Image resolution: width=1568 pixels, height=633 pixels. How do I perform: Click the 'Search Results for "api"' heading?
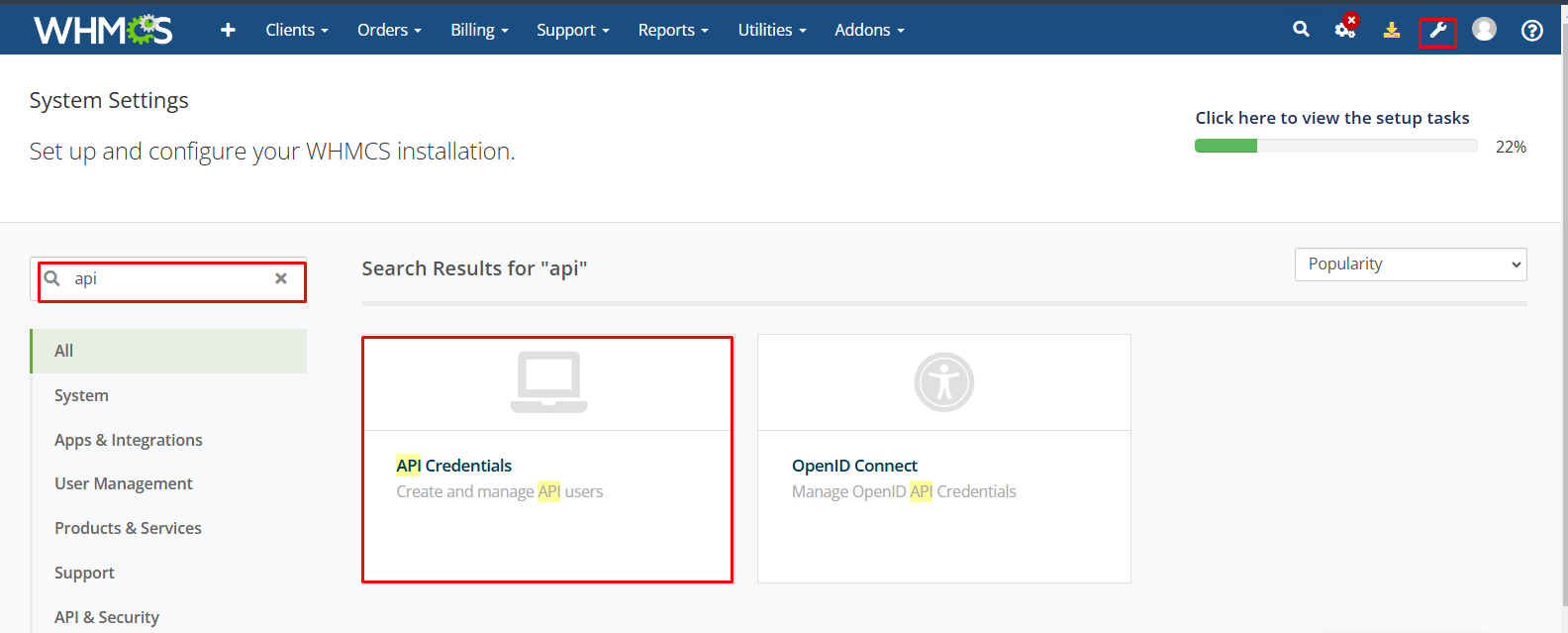[474, 268]
